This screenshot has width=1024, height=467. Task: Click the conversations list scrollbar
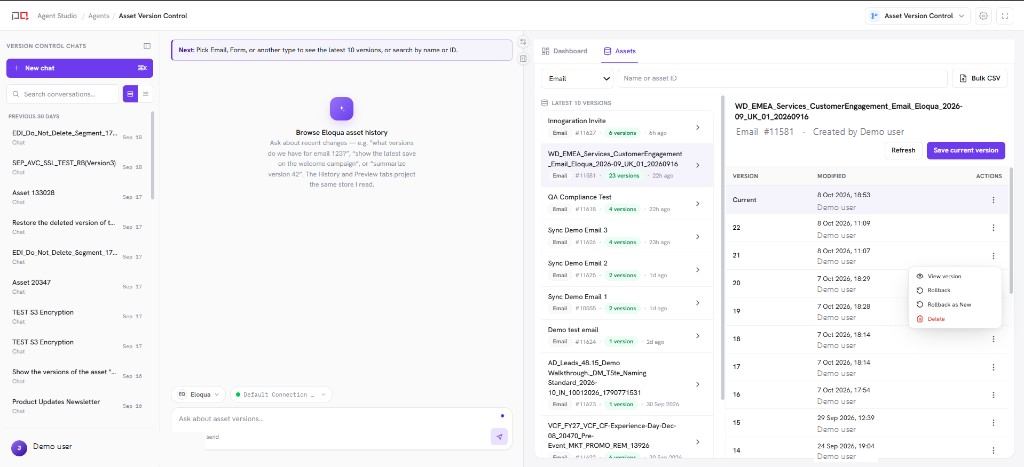(x=153, y=155)
